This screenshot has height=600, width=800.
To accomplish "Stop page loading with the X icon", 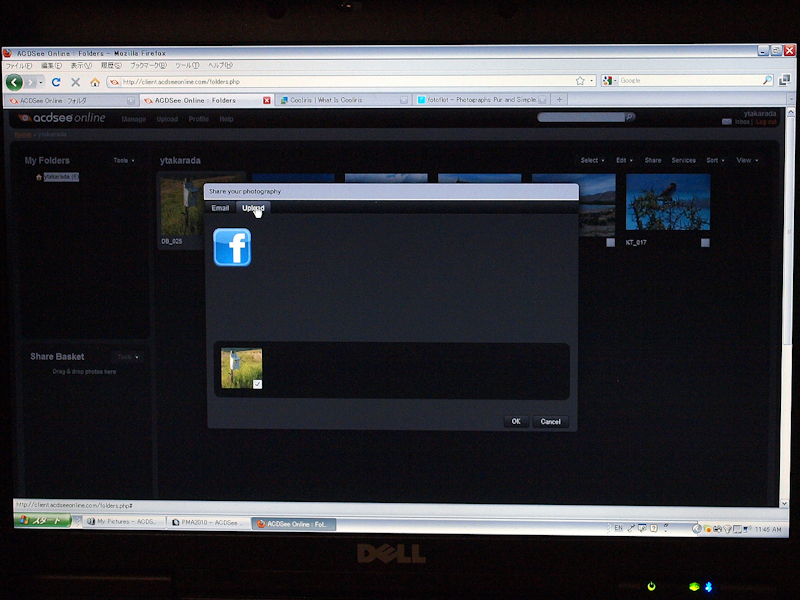I will coord(76,82).
